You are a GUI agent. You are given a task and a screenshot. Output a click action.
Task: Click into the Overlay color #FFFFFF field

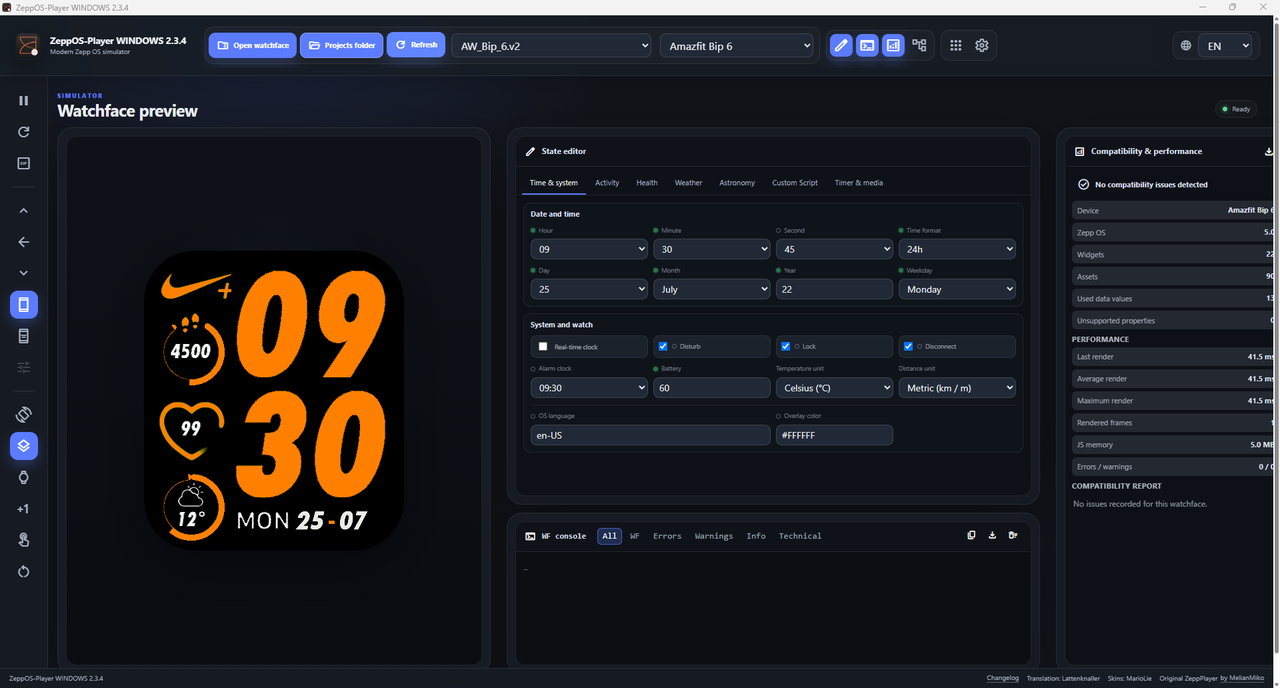(834, 435)
